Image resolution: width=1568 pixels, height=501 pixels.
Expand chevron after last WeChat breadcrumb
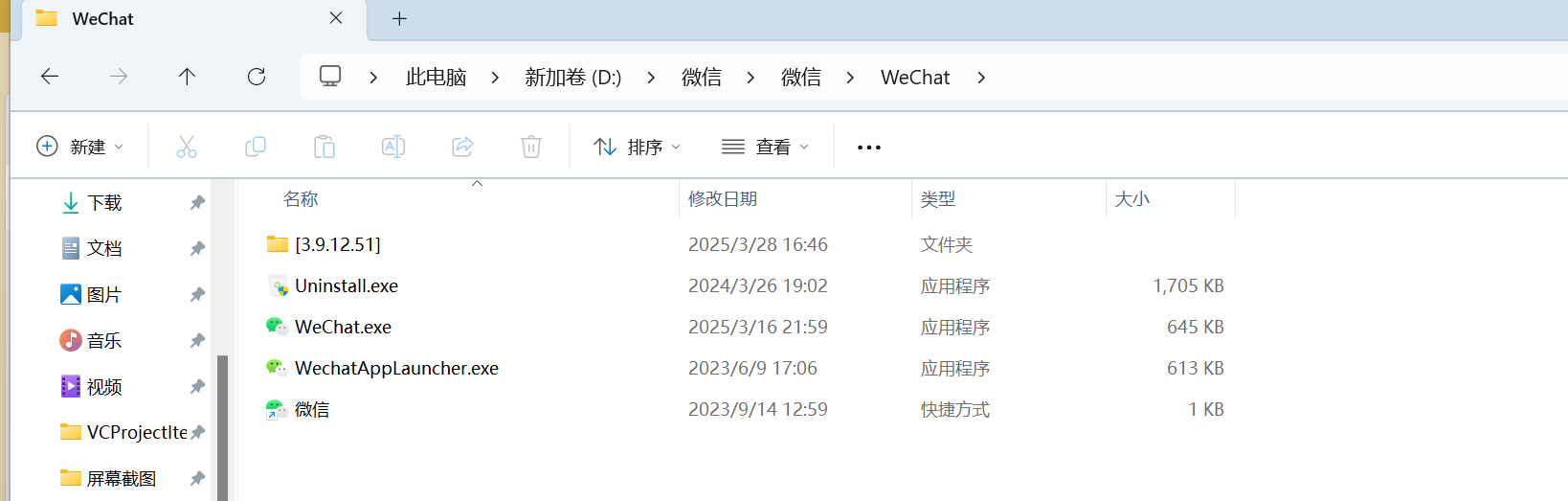(x=981, y=77)
